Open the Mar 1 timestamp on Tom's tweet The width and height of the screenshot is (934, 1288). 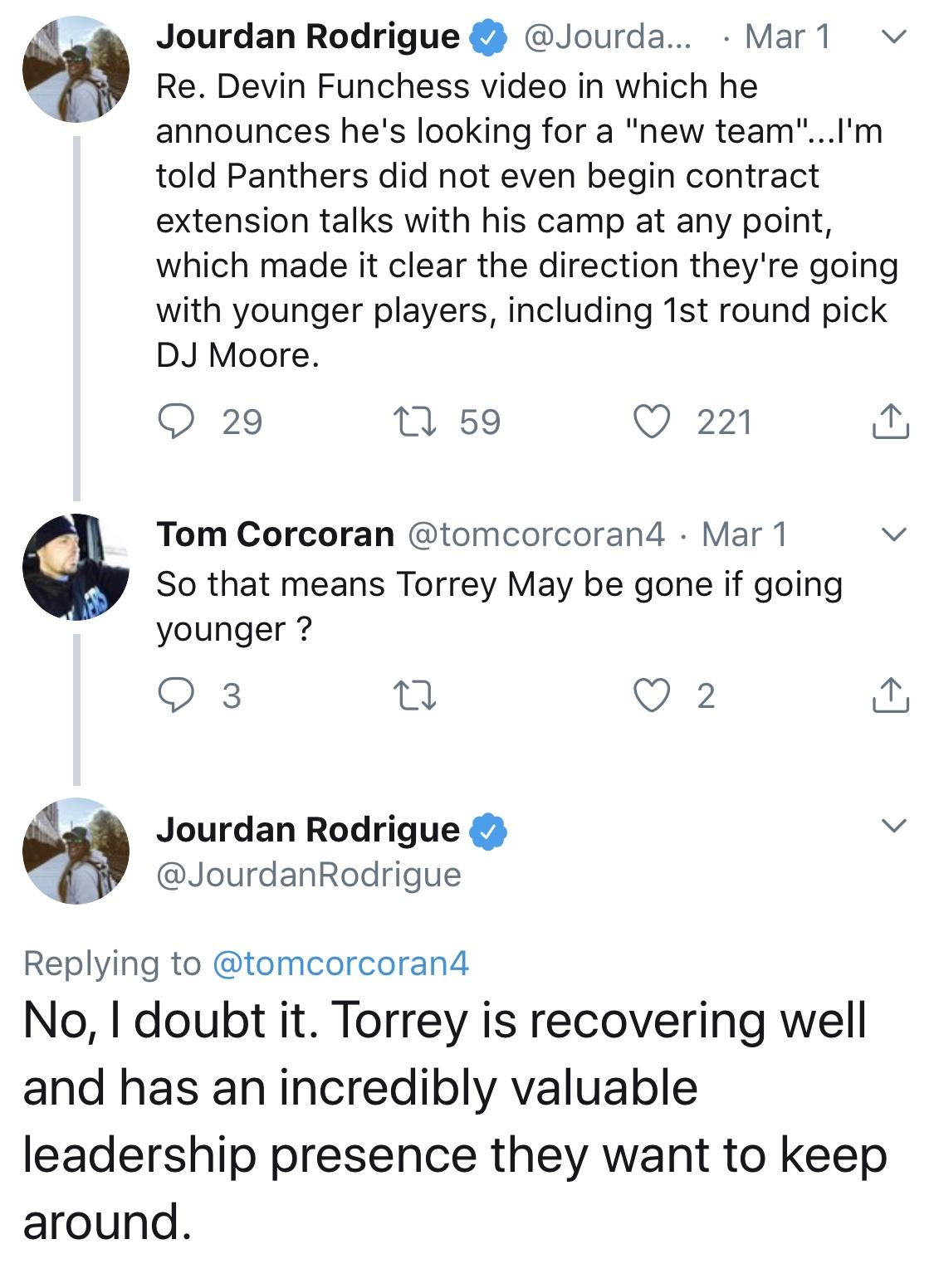(x=744, y=534)
